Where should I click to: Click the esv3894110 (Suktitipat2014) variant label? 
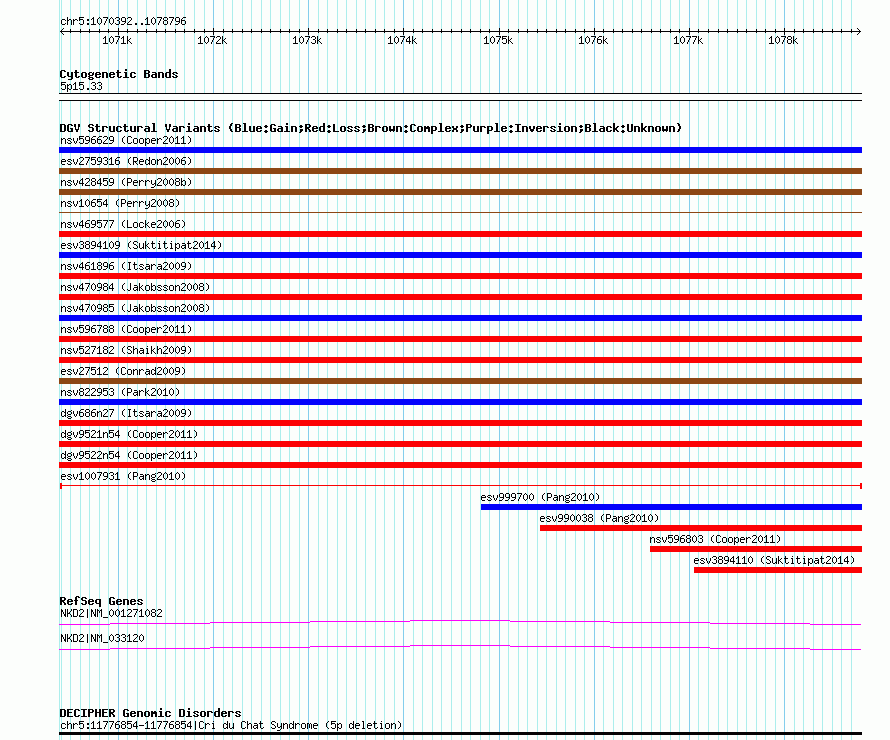click(x=774, y=560)
